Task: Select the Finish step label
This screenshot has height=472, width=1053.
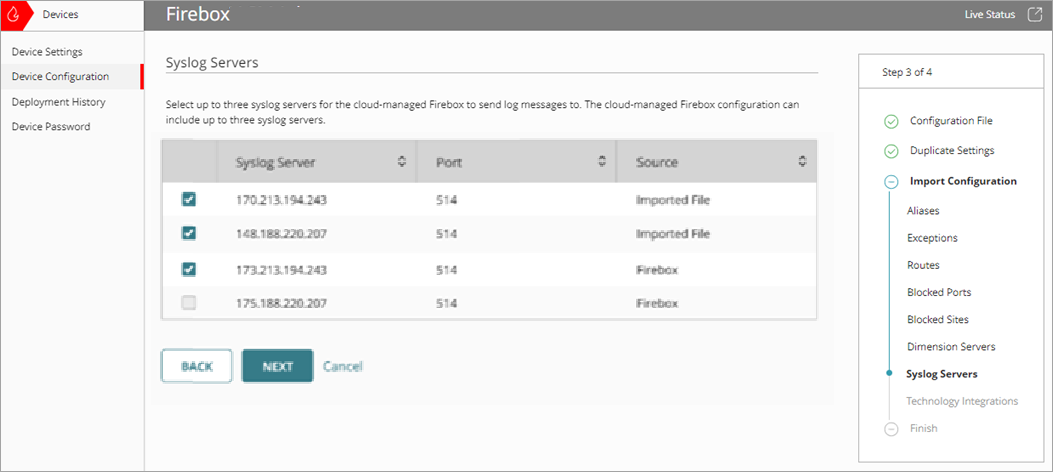Action: click(x=923, y=428)
